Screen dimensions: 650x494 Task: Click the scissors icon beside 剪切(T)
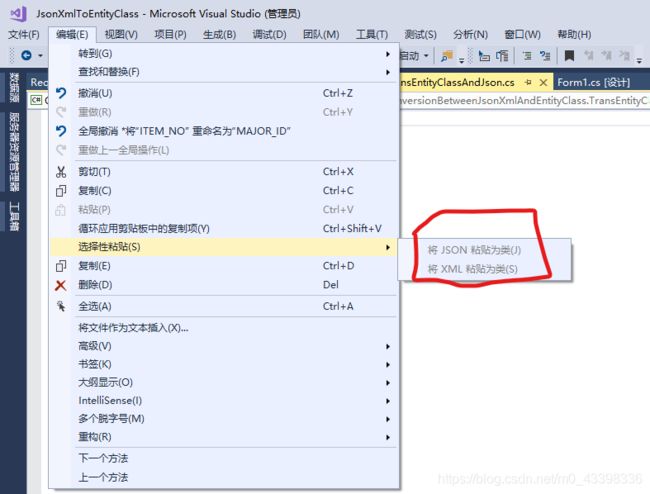61,172
